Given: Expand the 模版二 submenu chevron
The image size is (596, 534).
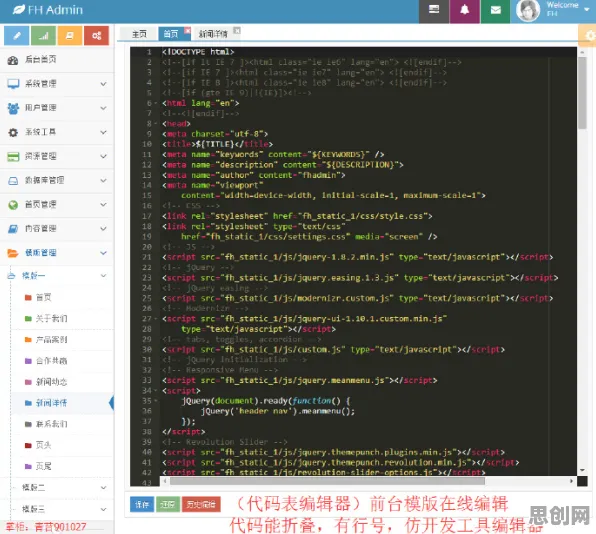Looking at the screenshot, I should click(103, 488).
